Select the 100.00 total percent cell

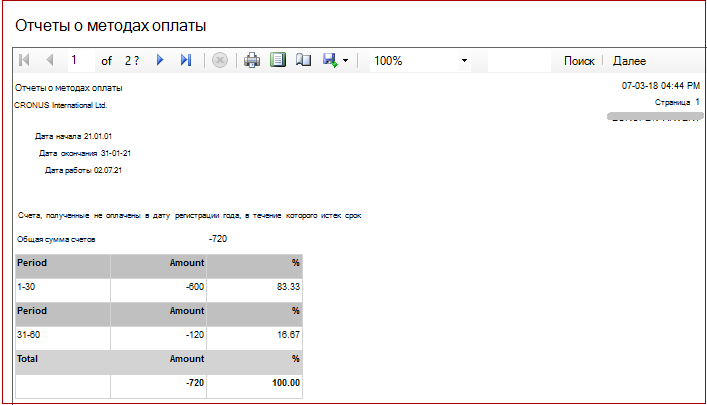tap(254, 386)
